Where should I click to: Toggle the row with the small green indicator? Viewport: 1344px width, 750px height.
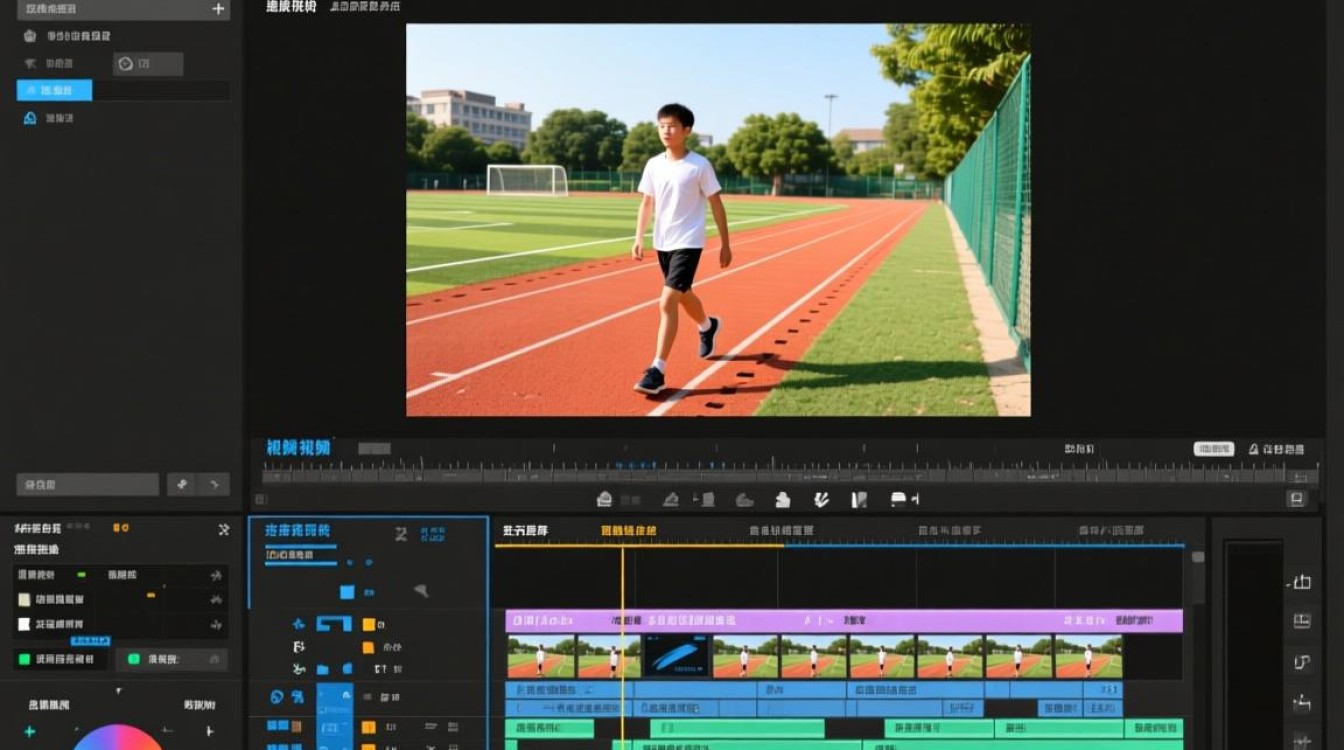[x=120, y=575]
